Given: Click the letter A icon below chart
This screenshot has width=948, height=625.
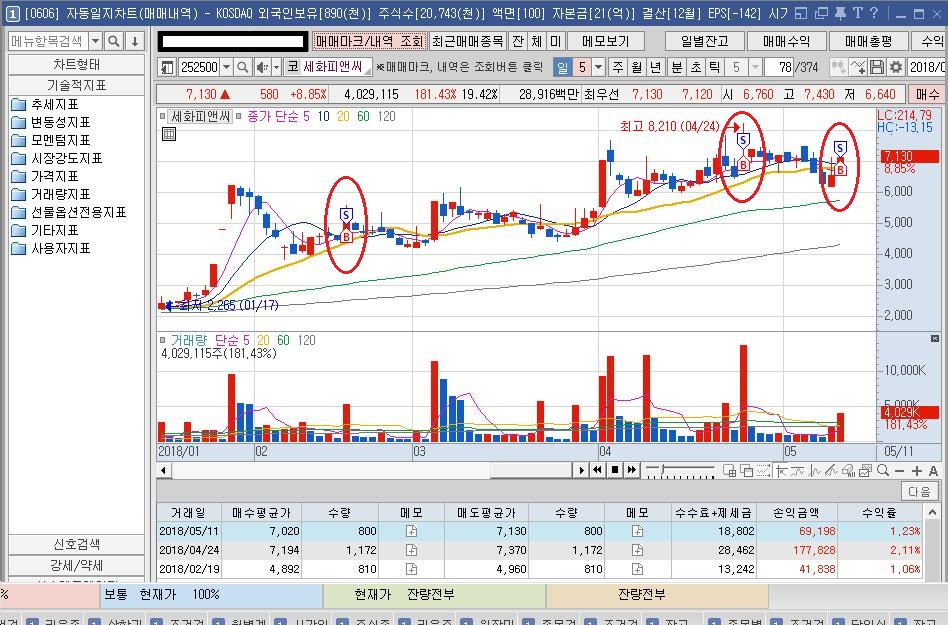Looking at the screenshot, I should [x=933, y=470].
